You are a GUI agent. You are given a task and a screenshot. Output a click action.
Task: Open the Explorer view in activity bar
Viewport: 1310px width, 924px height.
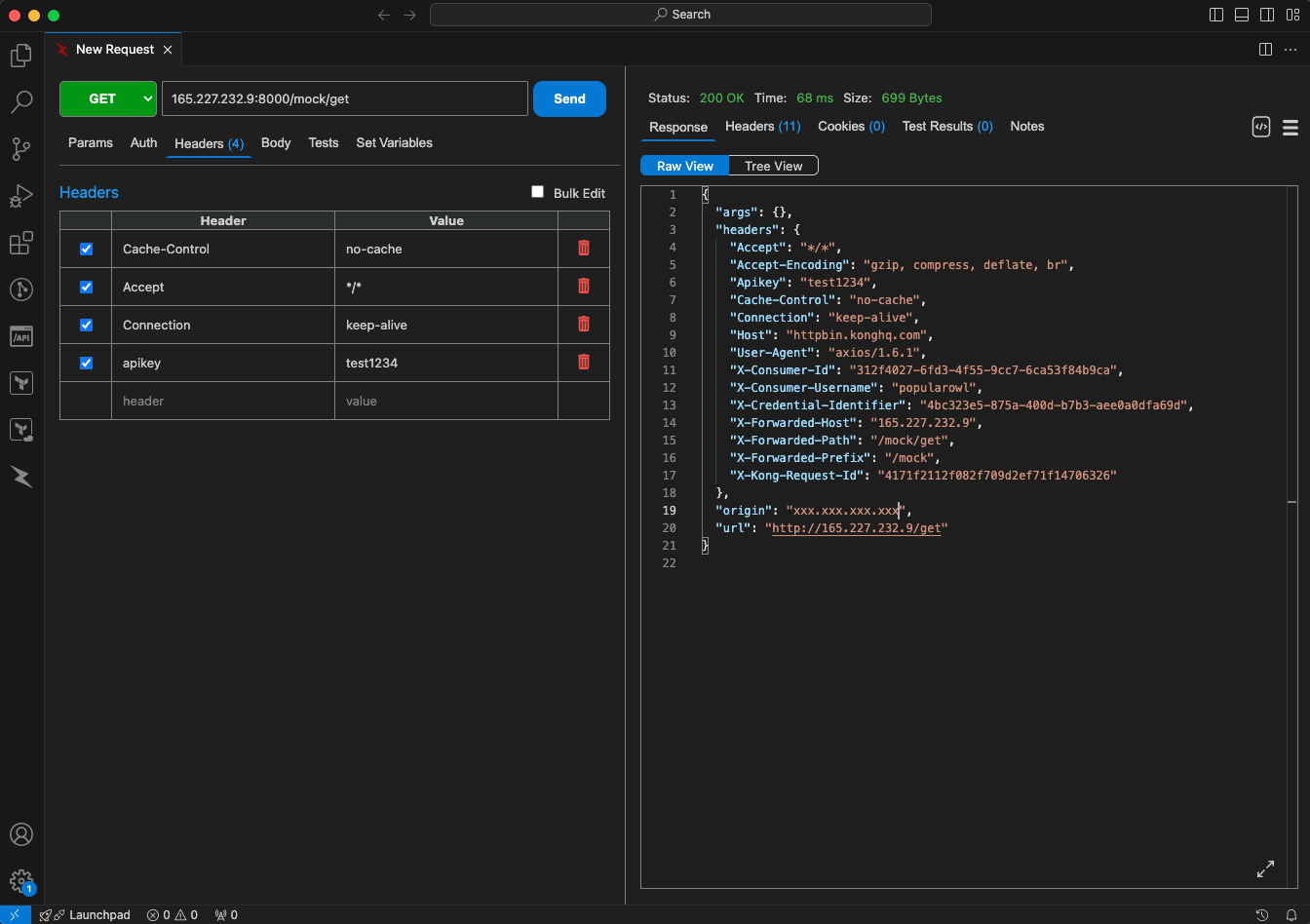point(21,56)
